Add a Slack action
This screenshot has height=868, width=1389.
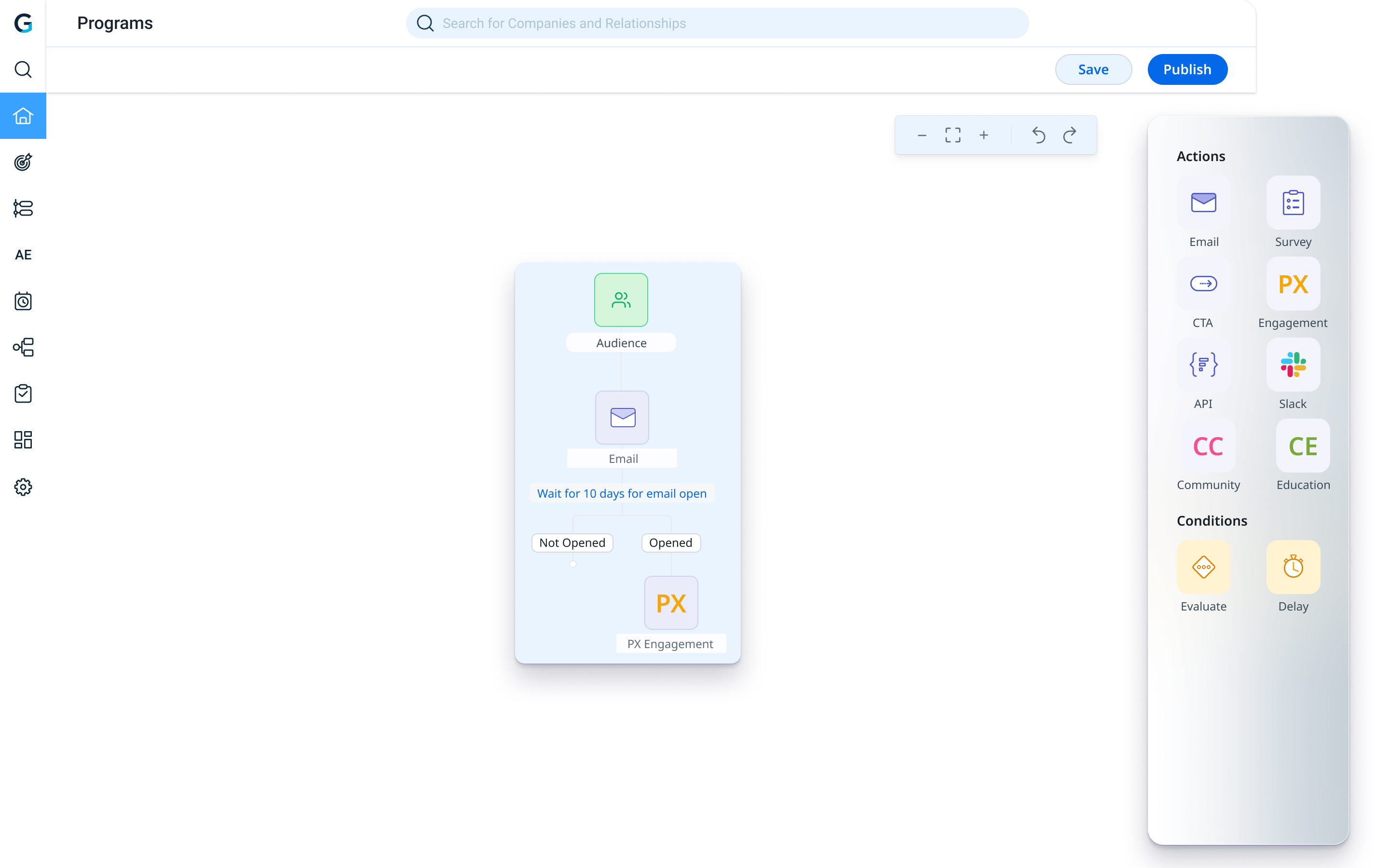pos(1293,365)
